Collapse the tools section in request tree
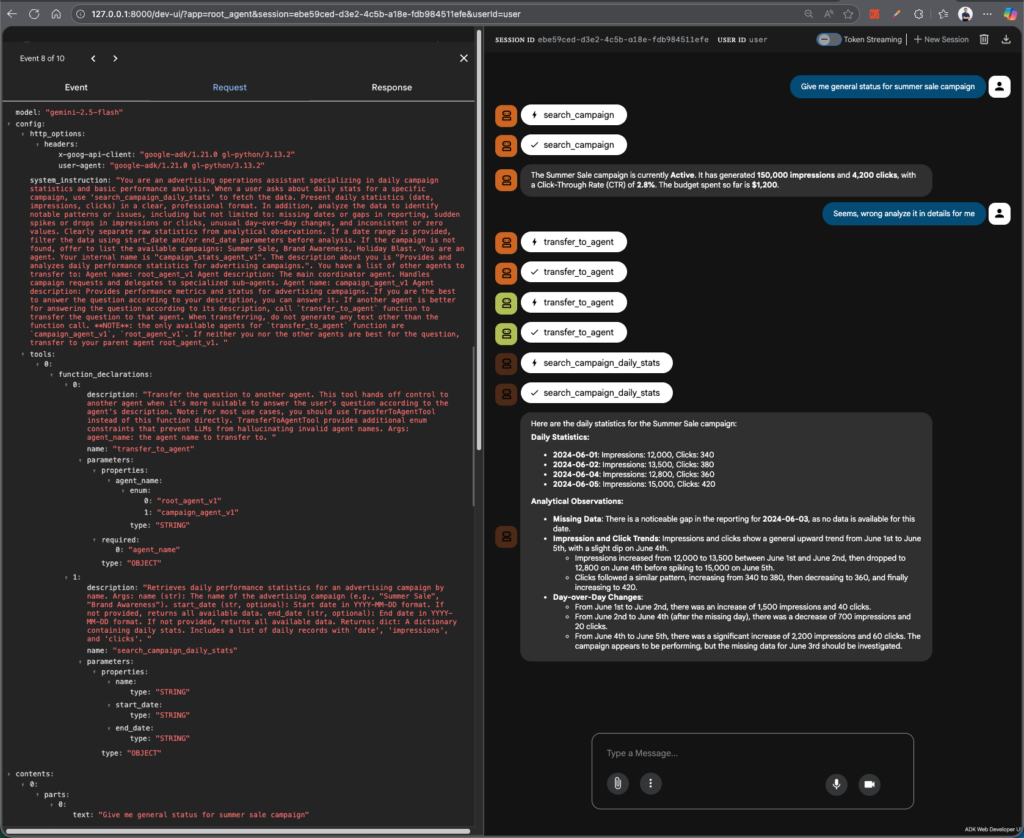This screenshot has width=1024, height=838. 22,353
